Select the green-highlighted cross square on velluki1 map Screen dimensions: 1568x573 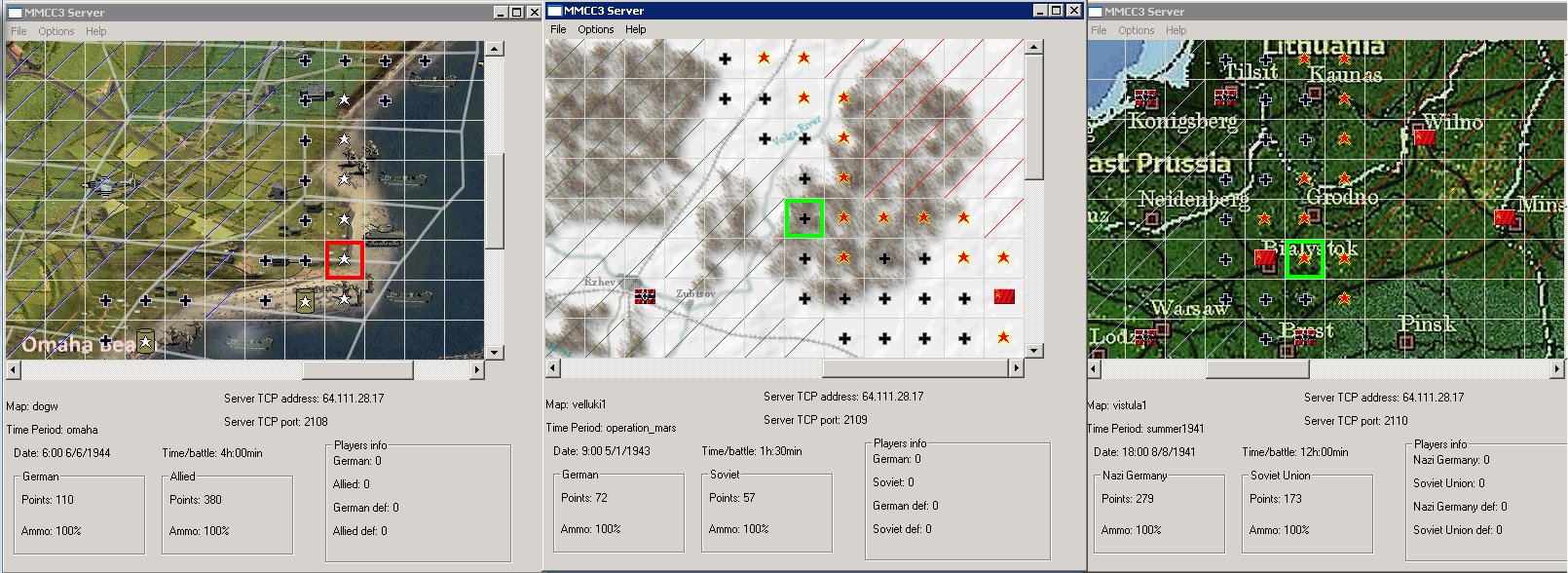804,218
